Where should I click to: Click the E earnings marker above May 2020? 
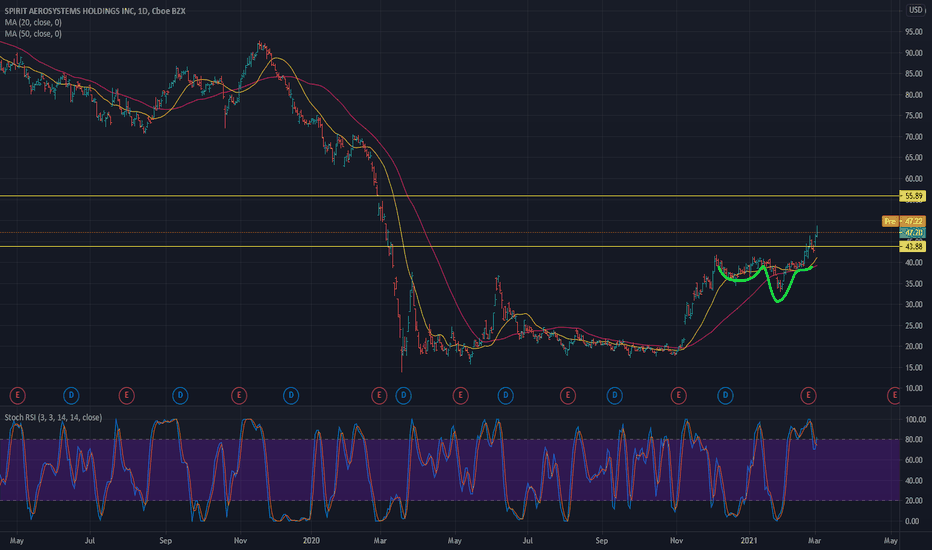pos(460,395)
